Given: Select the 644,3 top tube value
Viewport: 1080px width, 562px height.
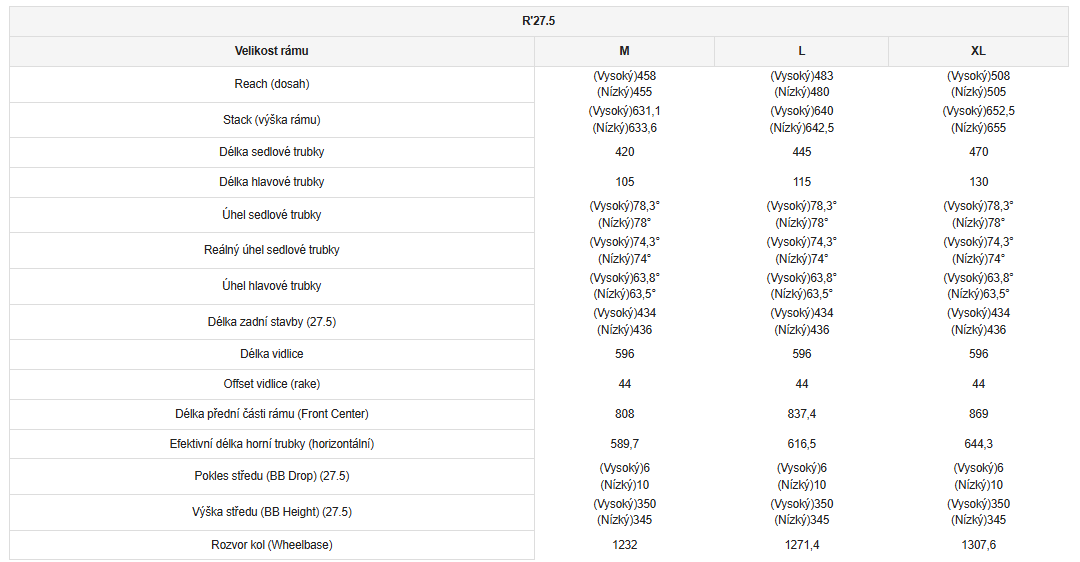Looking at the screenshot, I should 978,444.
